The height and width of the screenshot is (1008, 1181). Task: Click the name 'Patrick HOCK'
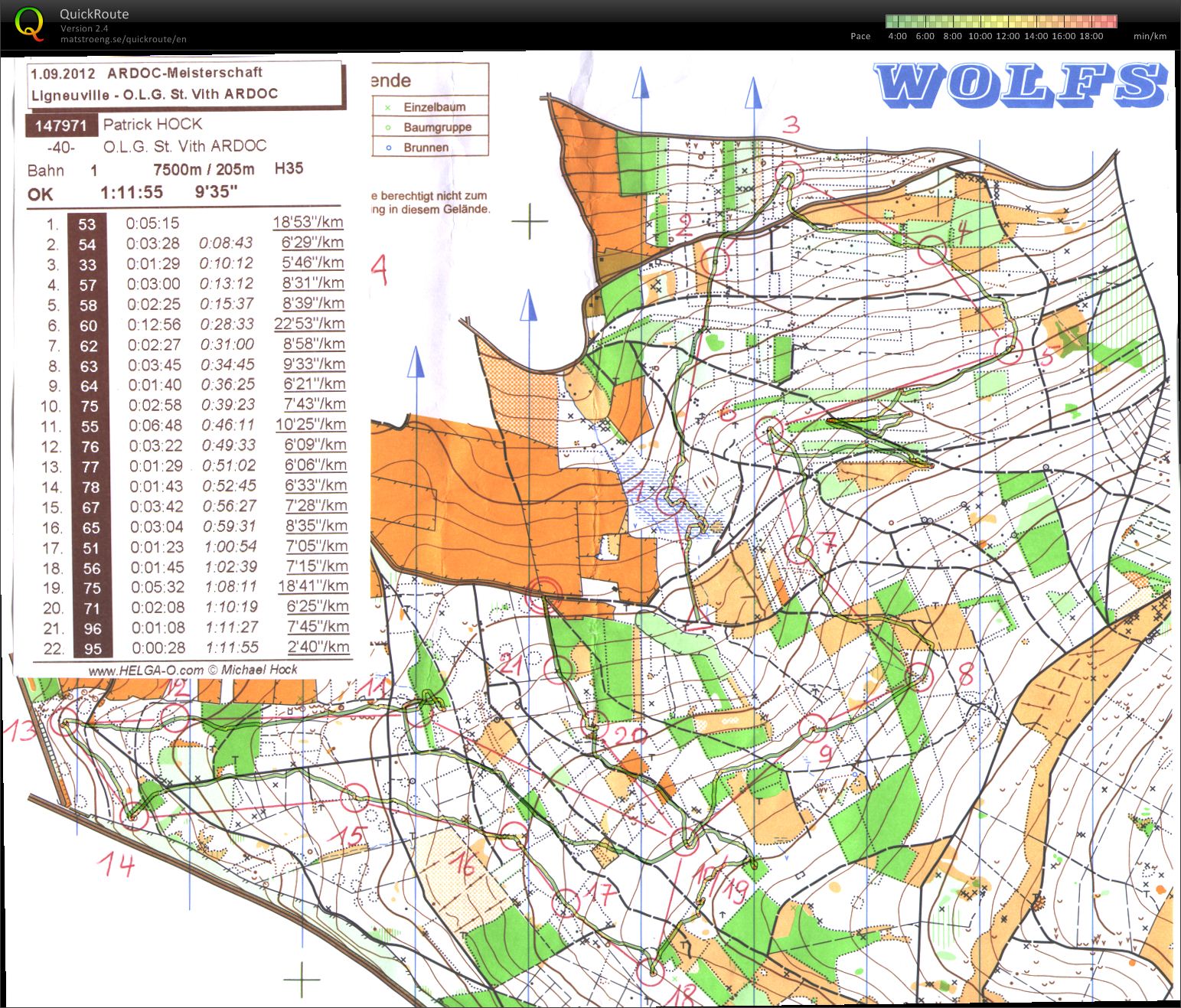[153, 124]
